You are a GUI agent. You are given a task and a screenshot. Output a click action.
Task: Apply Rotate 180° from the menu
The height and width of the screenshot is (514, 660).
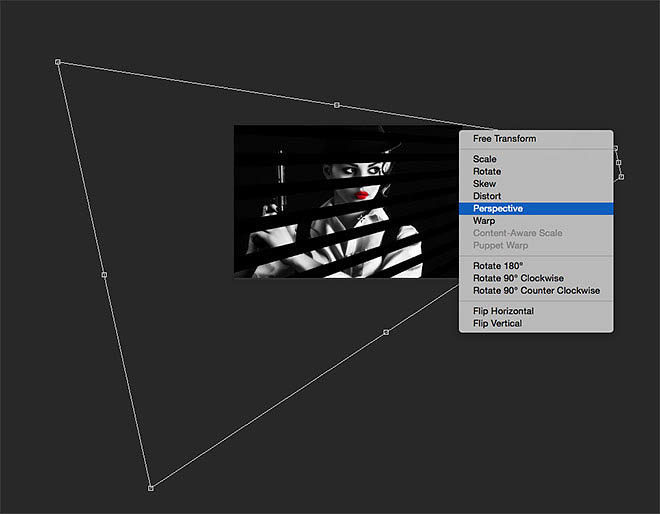point(500,265)
